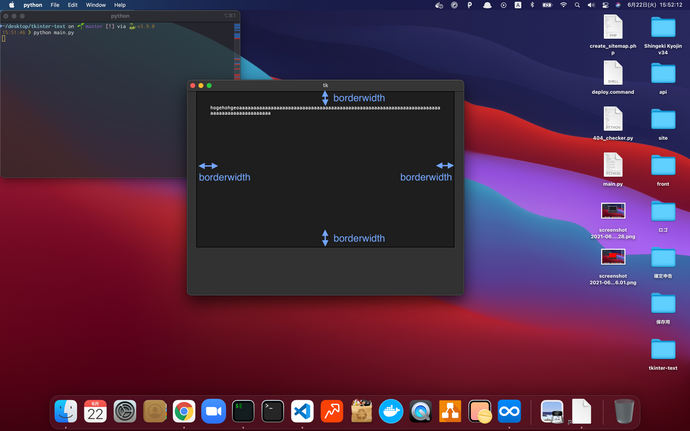Select the api folder on desktop

click(663, 78)
